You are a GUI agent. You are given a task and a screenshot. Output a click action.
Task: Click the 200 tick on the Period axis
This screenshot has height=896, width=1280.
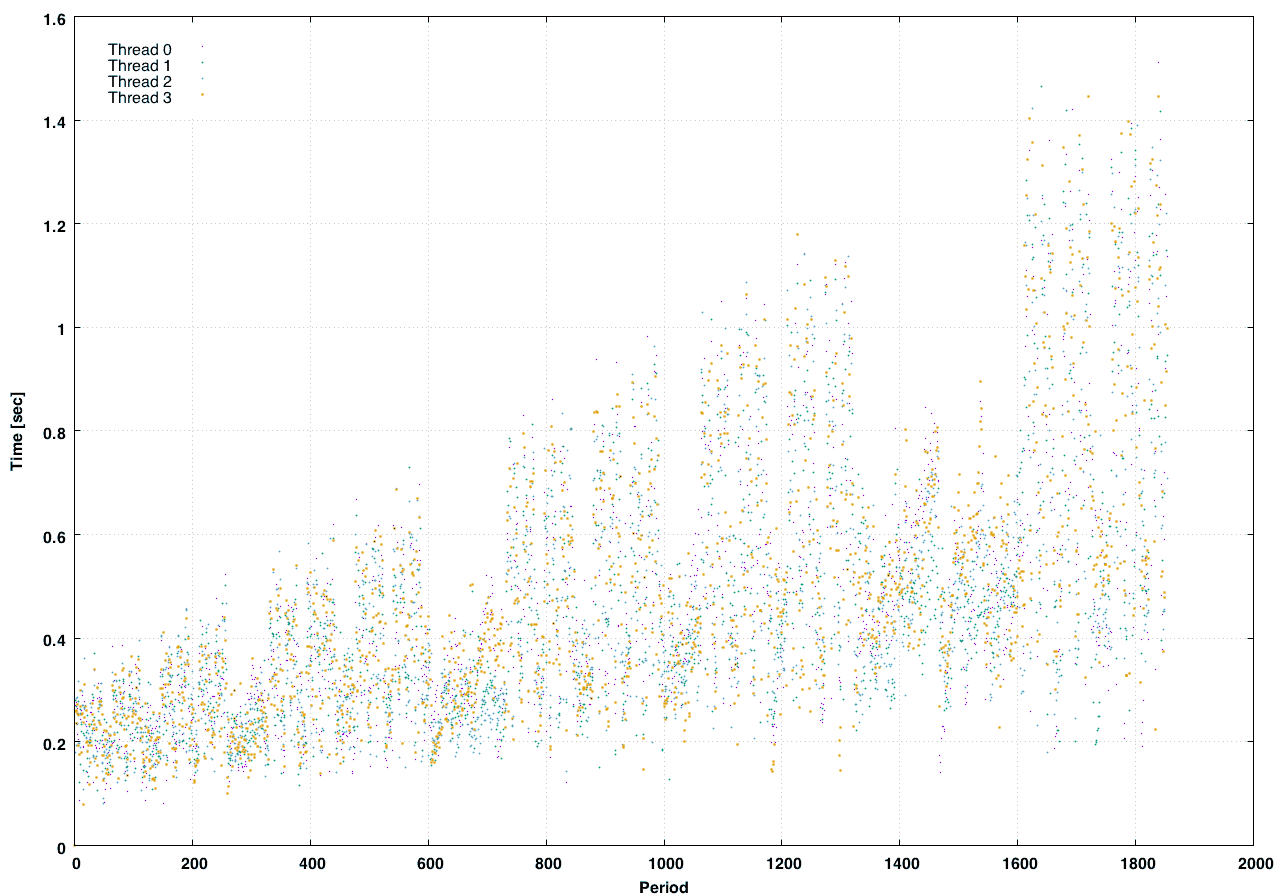click(x=193, y=863)
